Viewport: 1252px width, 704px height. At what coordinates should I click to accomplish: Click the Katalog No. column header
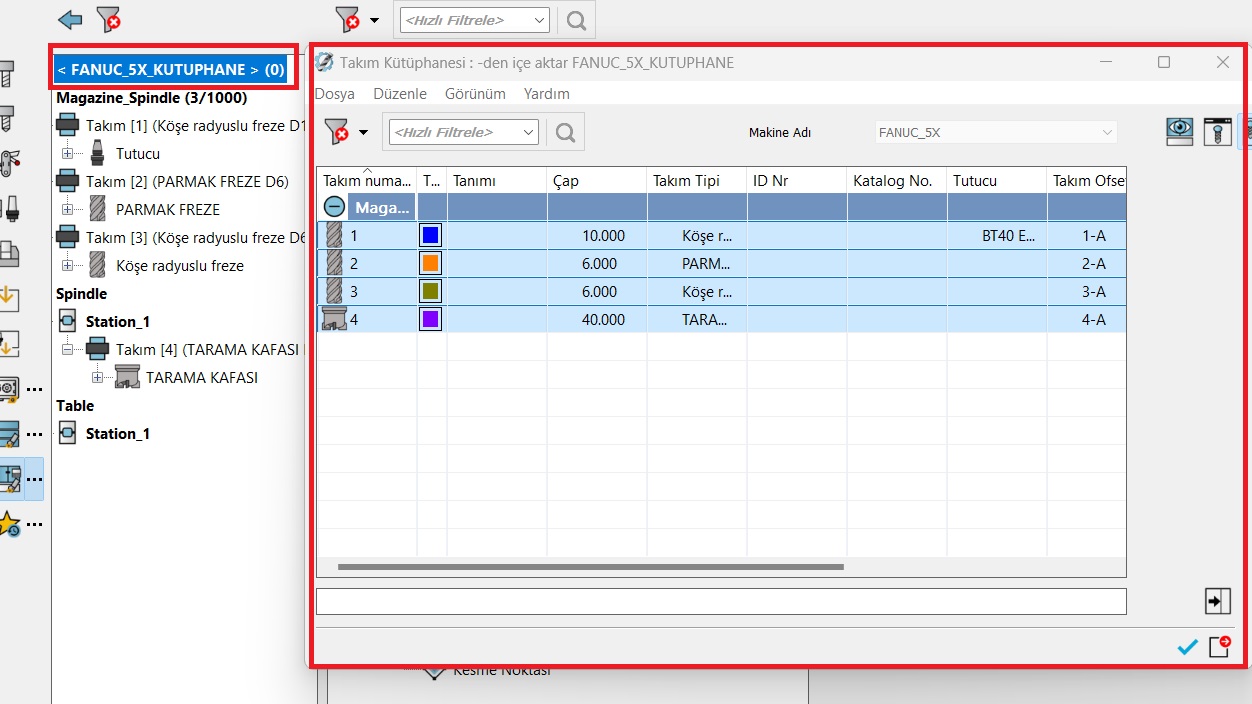897,180
